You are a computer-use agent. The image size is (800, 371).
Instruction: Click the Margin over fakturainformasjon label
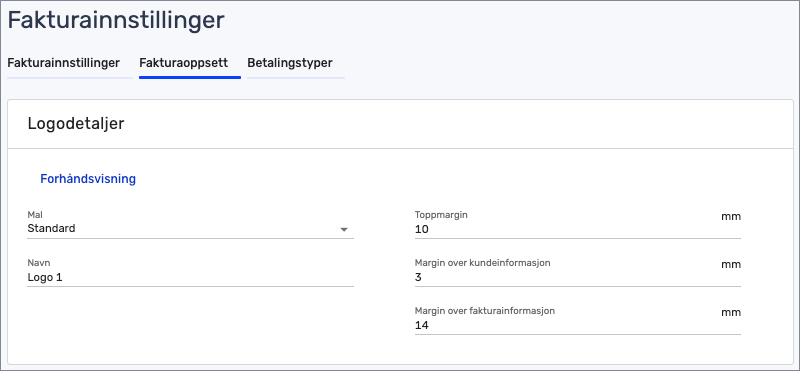tap(485, 311)
